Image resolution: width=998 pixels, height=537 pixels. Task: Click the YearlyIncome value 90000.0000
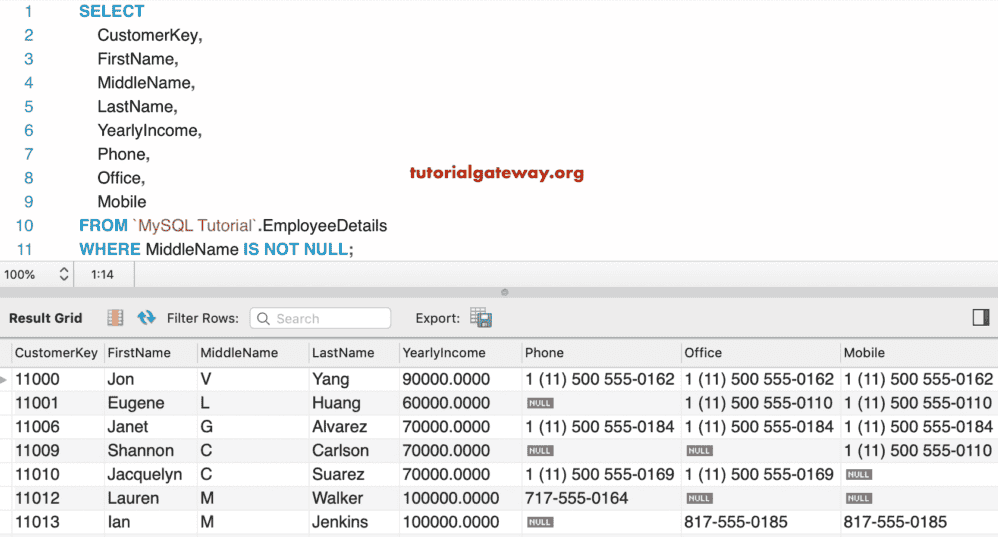click(x=446, y=379)
